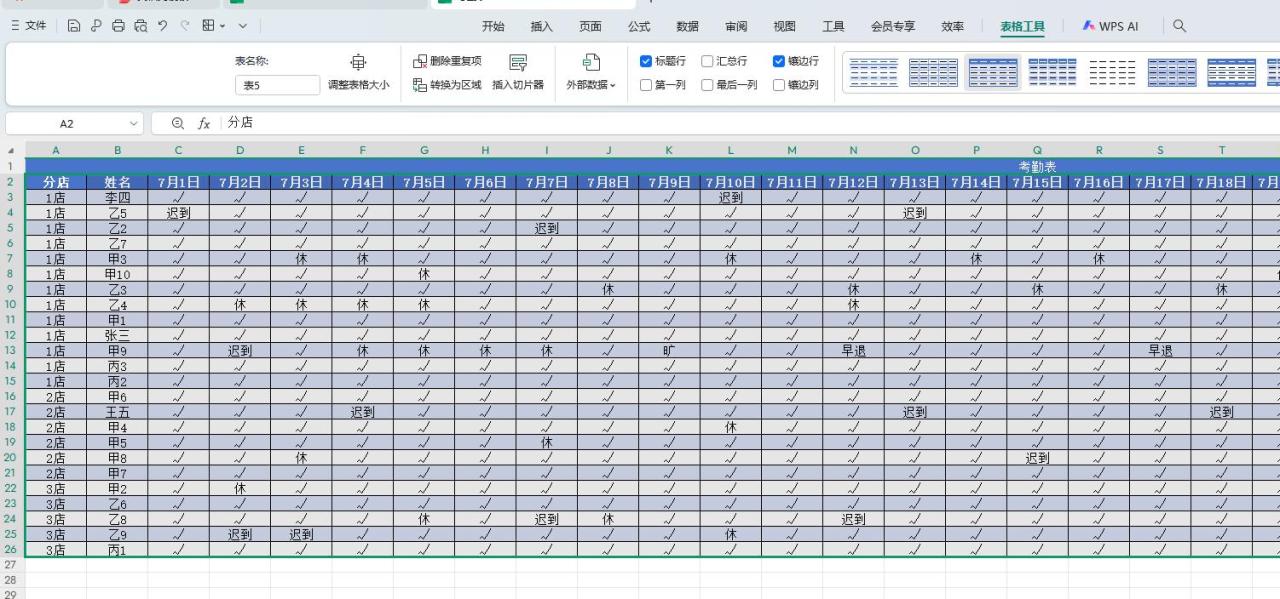Open the 效率 tab
Screen dimensions: 1280x599
[953, 26]
